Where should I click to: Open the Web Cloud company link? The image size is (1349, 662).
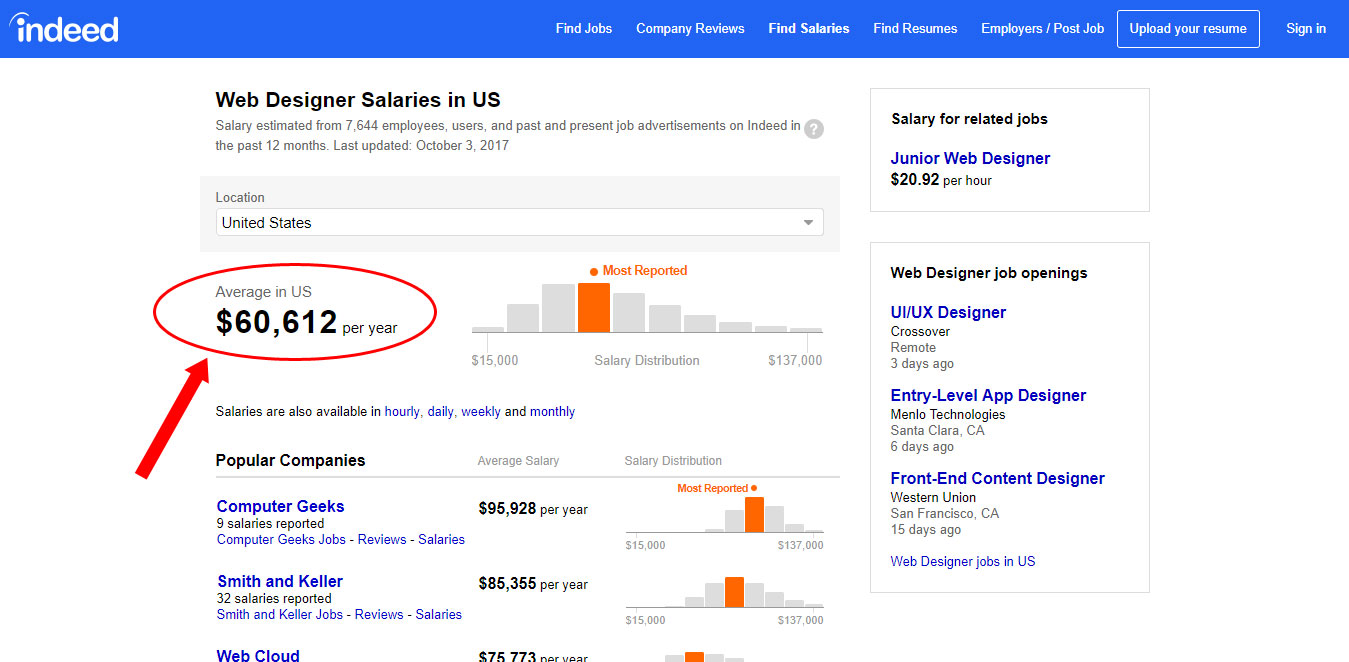pos(258,655)
